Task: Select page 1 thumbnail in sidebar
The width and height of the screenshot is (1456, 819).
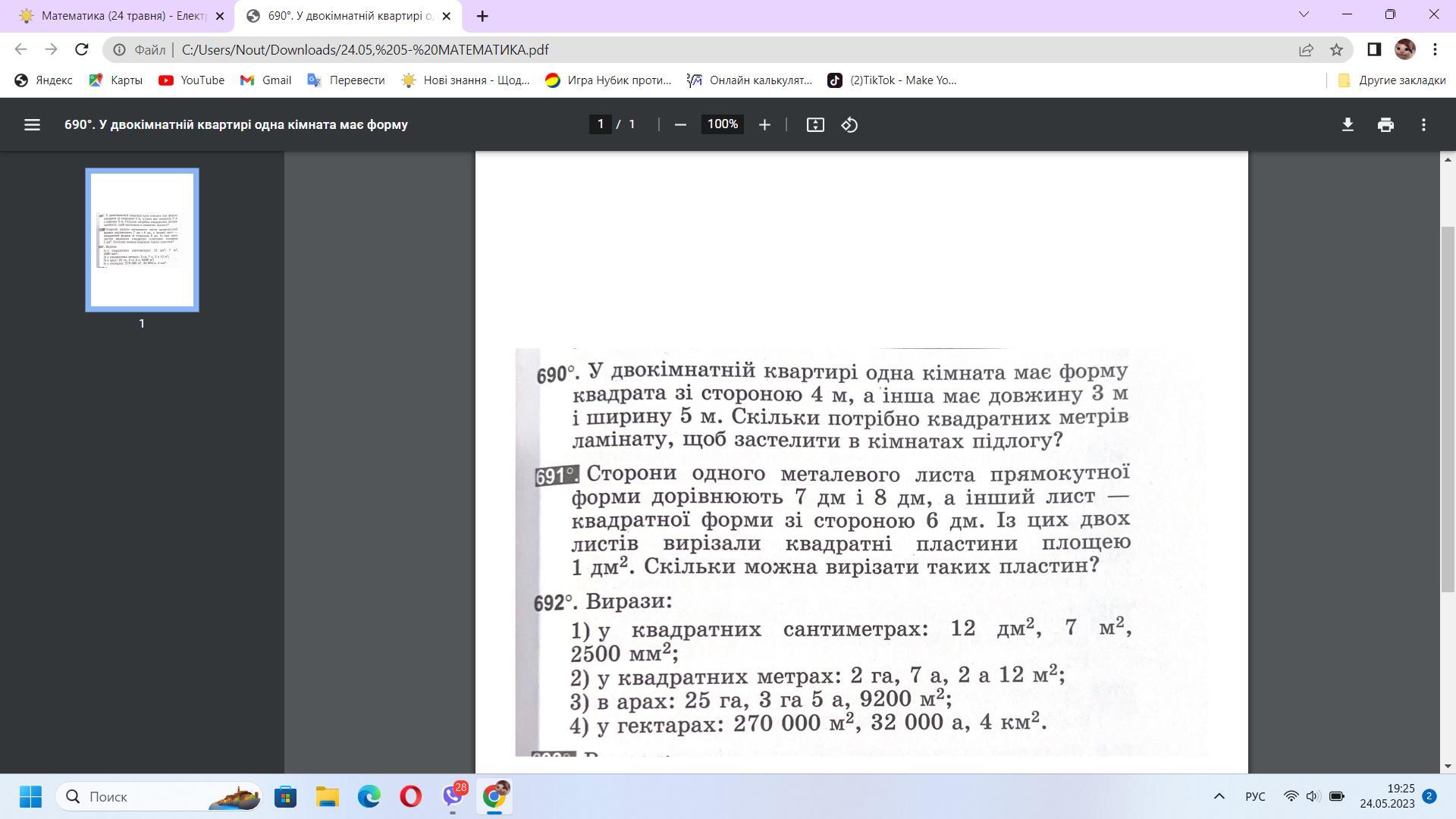Action: (142, 240)
